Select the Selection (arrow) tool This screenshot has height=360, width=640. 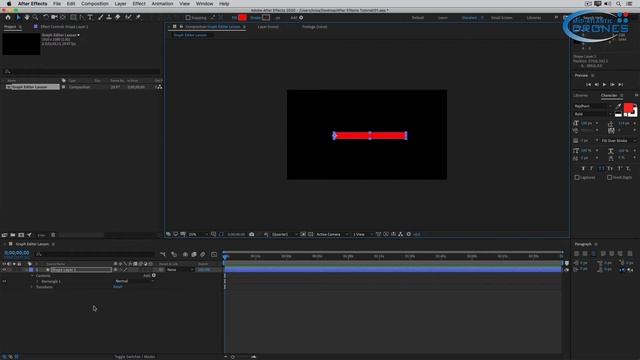click(x=18, y=18)
